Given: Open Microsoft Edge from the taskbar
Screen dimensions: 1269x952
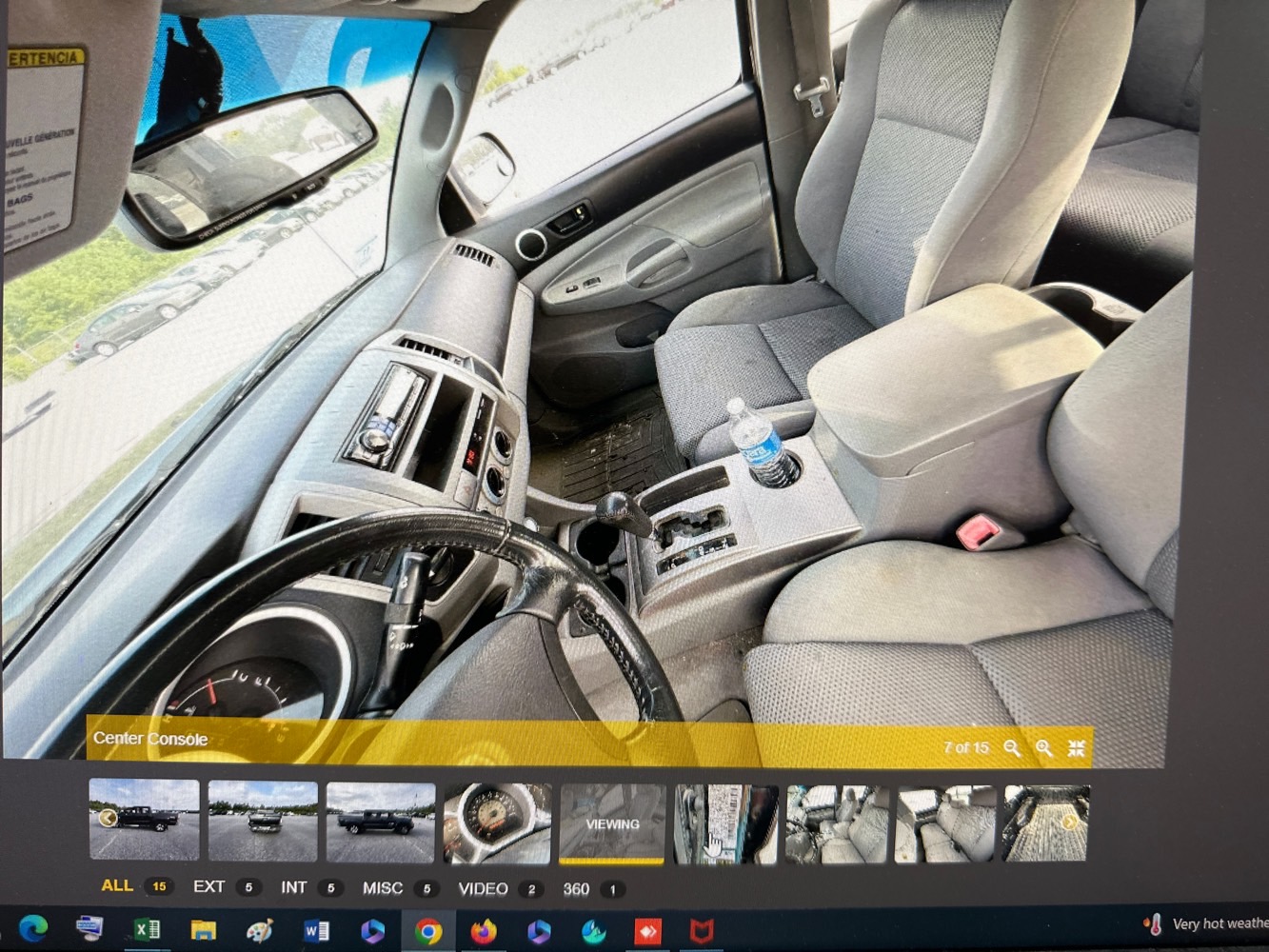Looking at the screenshot, I should [33, 929].
